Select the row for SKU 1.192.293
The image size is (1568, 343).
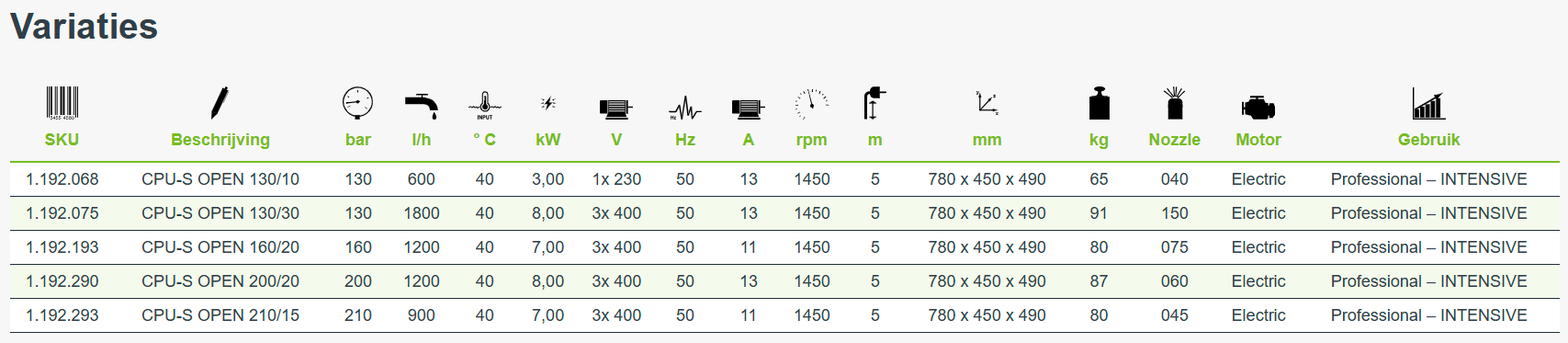(784, 315)
